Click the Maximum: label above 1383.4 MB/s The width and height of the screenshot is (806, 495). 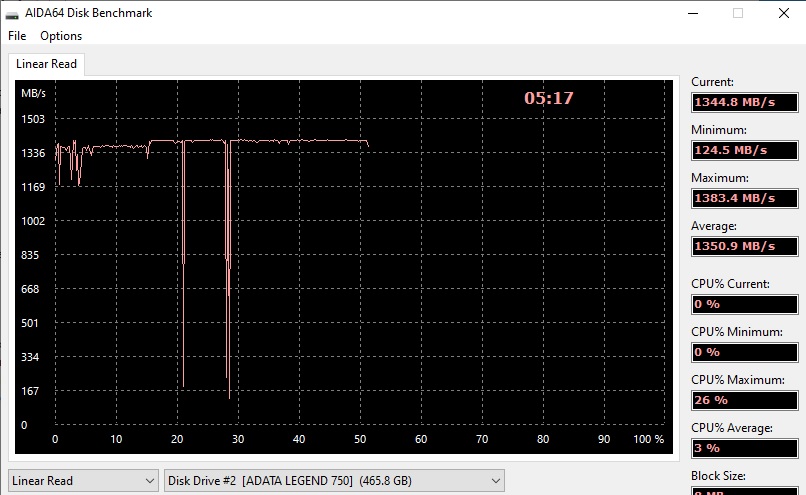pyautogui.click(x=720, y=178)
